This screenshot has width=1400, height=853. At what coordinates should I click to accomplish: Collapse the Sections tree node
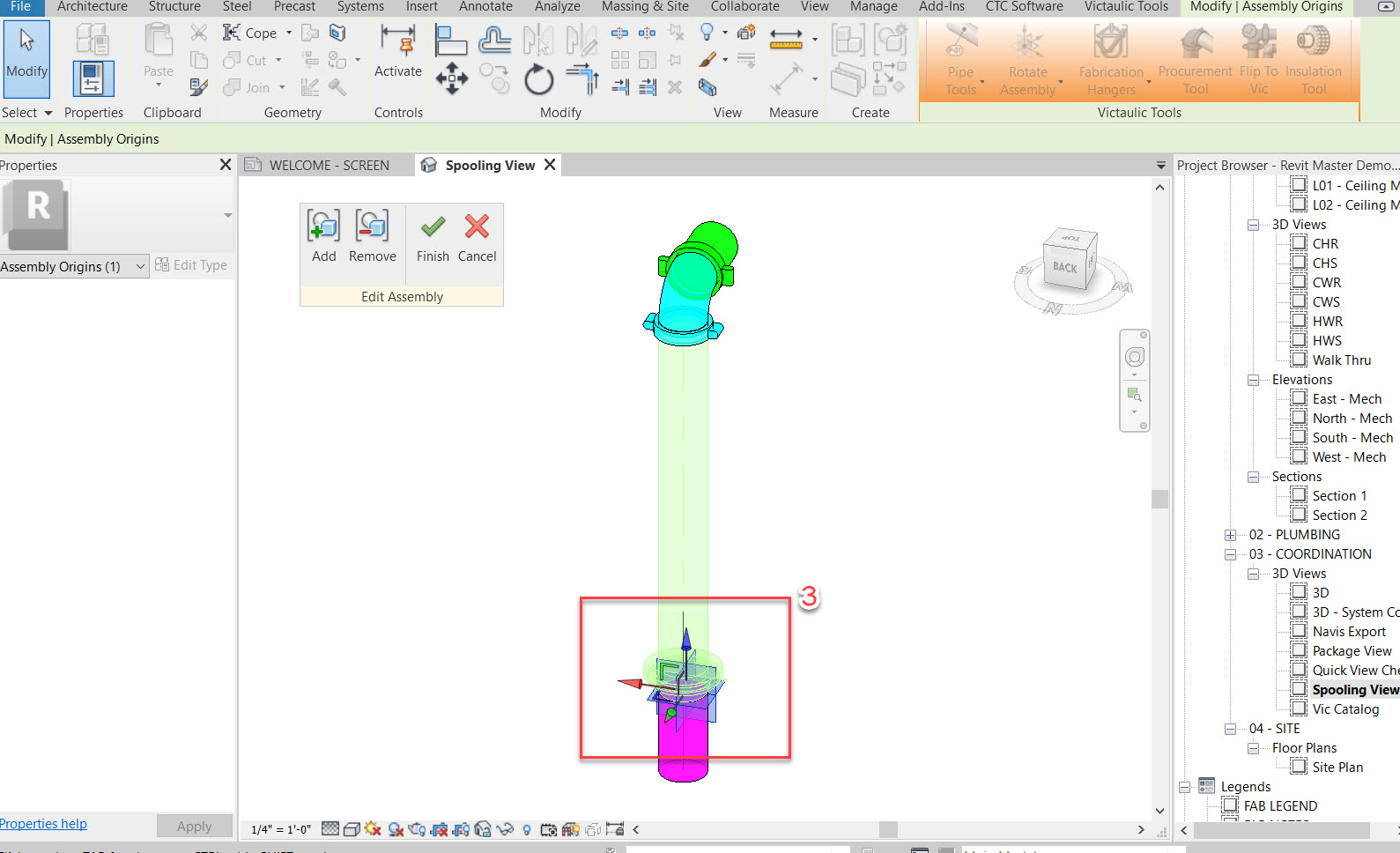pos(1254,477)
